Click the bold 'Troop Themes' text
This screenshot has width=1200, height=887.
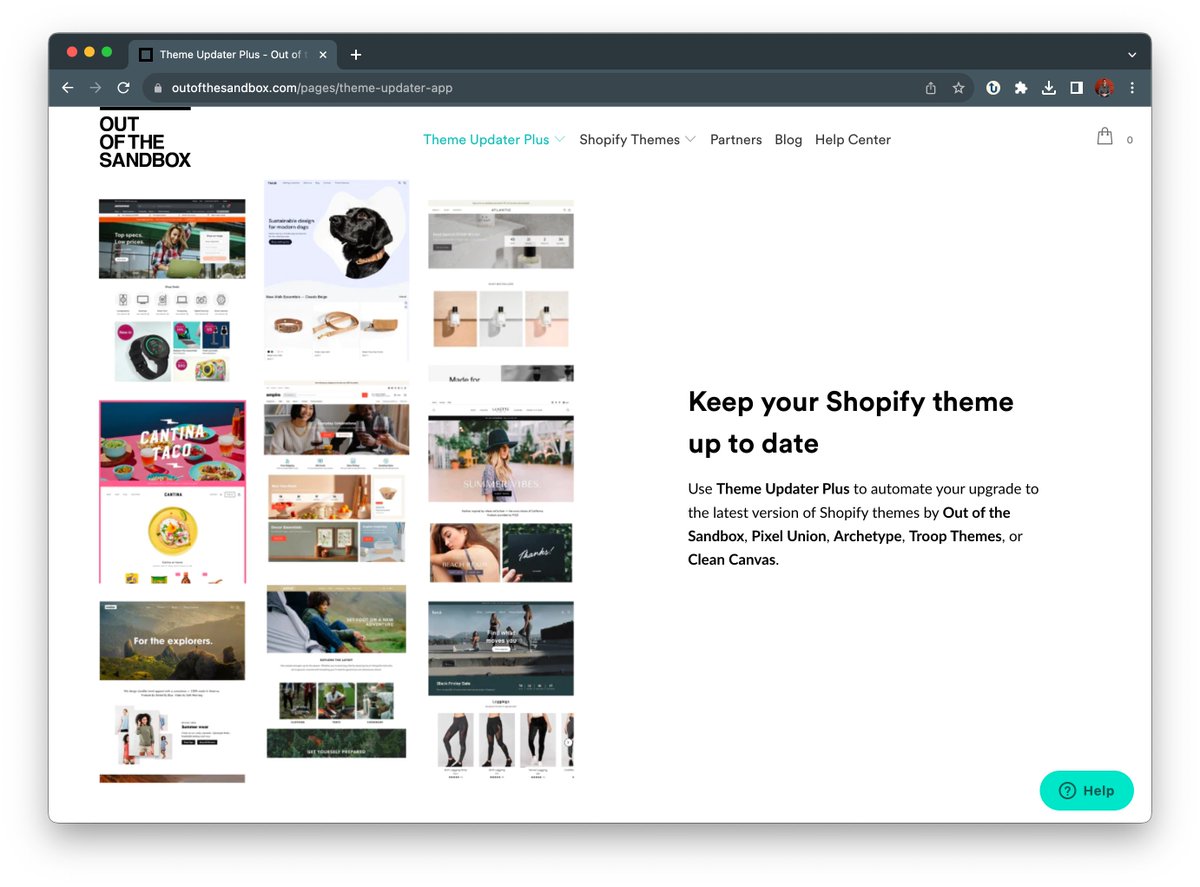click(x=955, y=536)
